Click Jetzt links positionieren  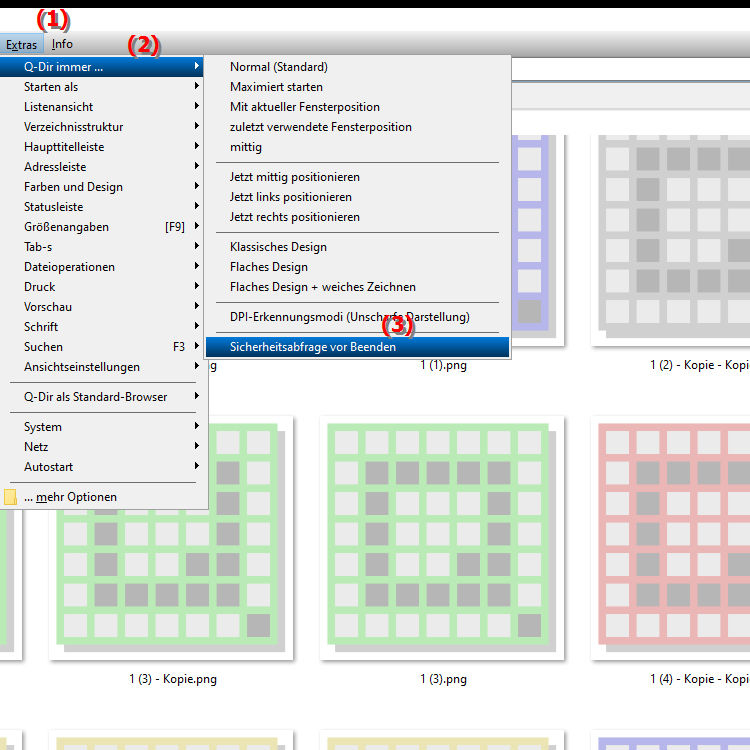tap(357, 197)
